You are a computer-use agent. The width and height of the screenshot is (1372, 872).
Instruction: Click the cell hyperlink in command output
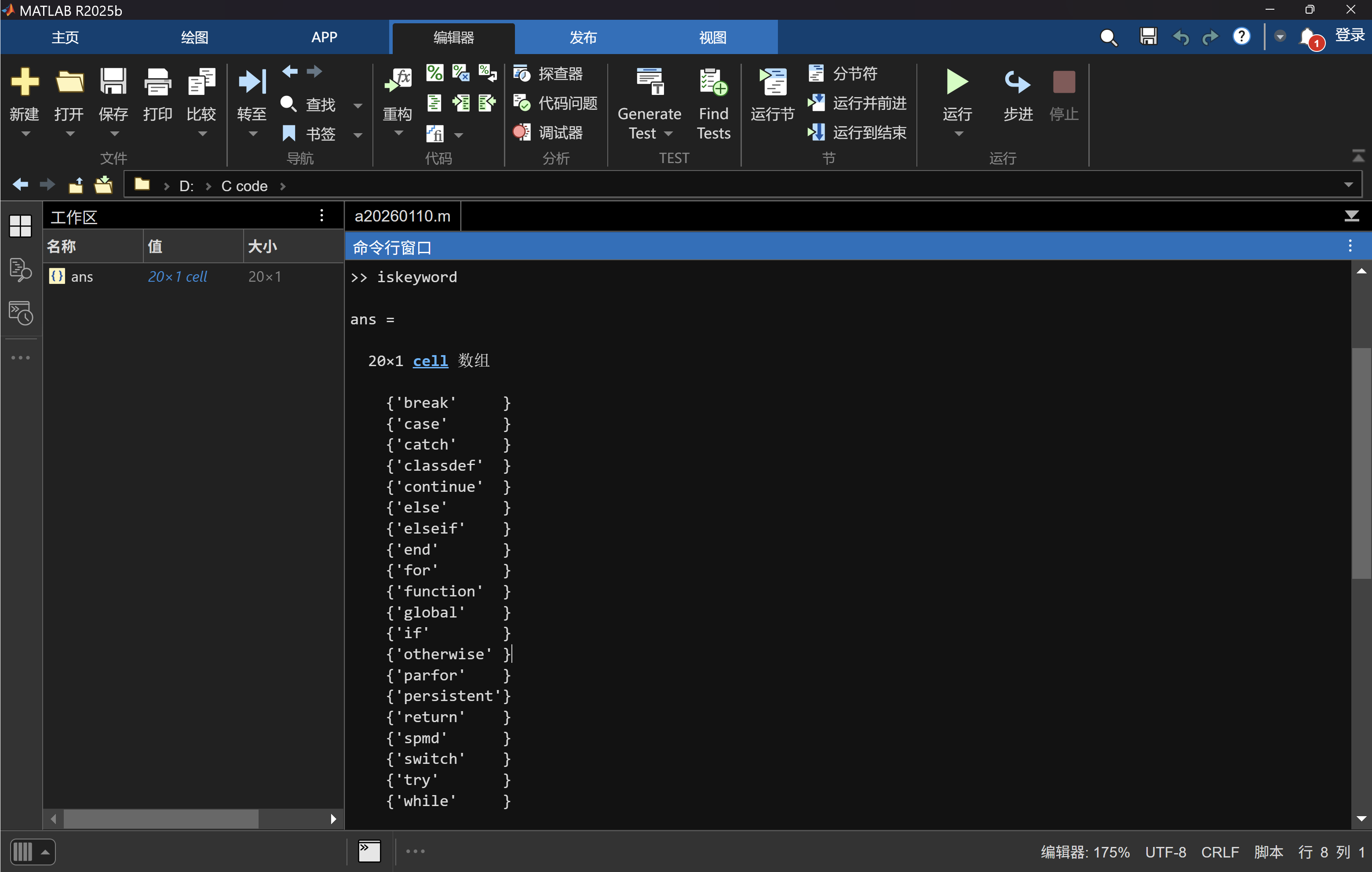click(430, 361)
